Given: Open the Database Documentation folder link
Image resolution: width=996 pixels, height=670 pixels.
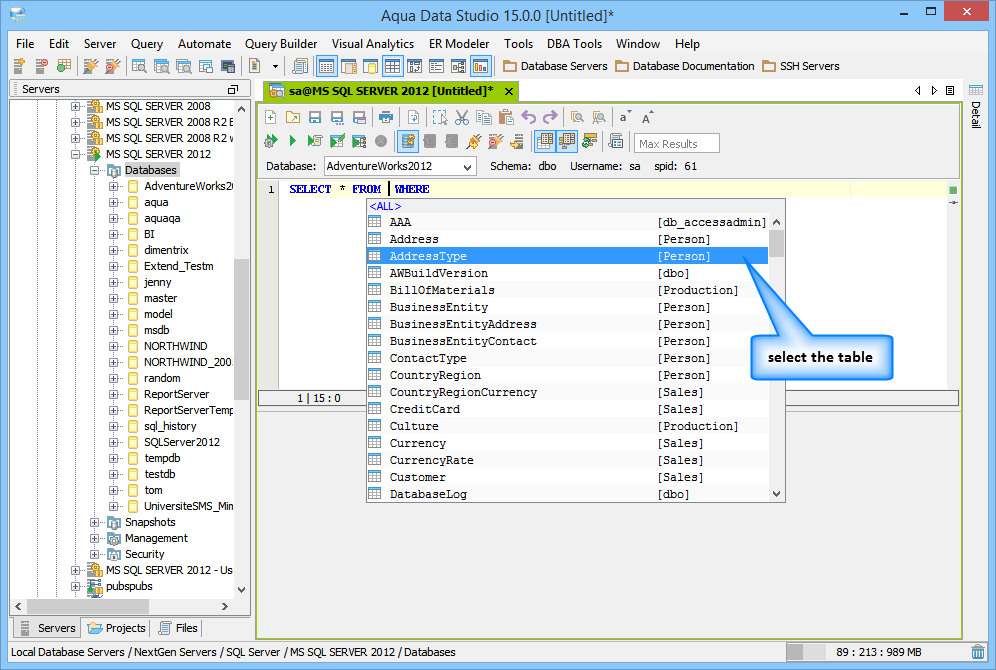Looking at the screenshot, I should point(685,66).
